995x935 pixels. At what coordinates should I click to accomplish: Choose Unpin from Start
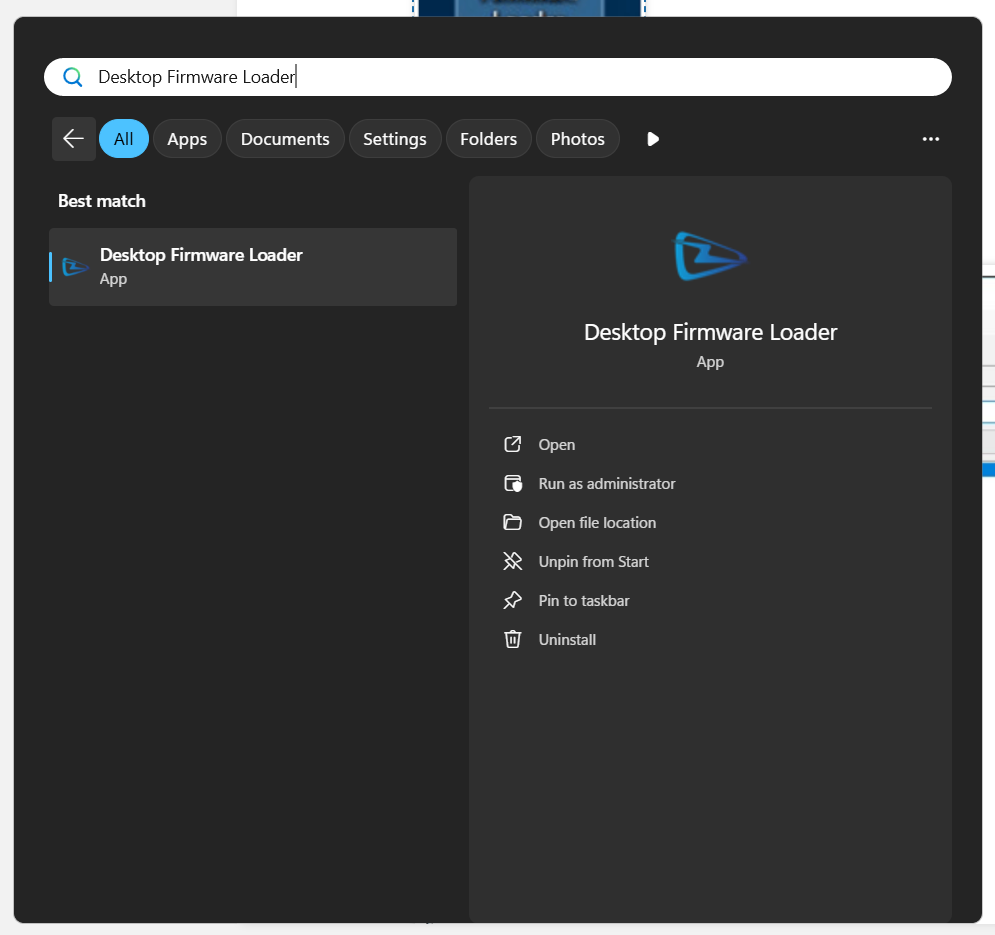coord(593,562)
